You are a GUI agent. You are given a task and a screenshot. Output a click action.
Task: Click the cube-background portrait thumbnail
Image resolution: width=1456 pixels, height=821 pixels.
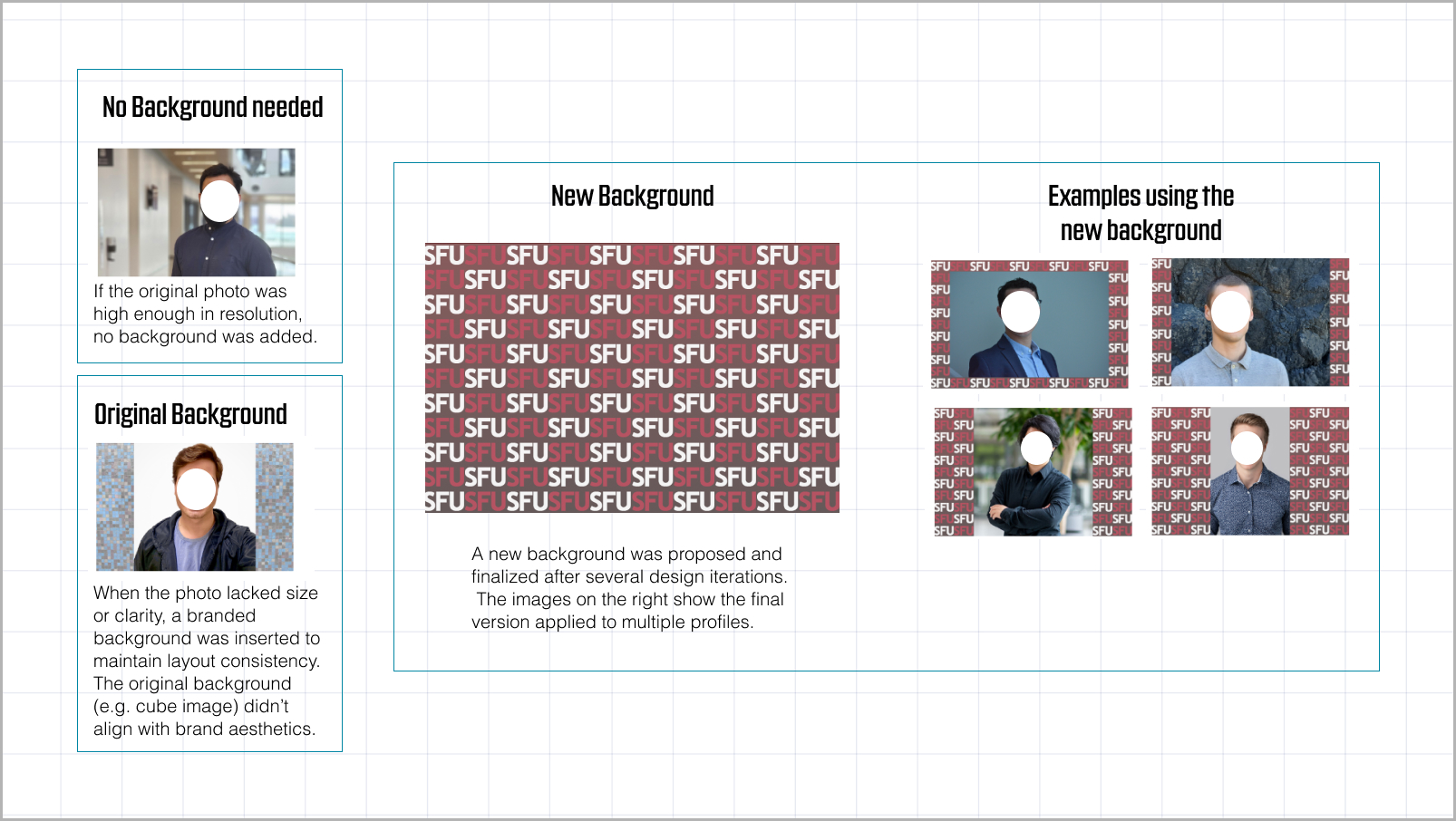(195, 507)
